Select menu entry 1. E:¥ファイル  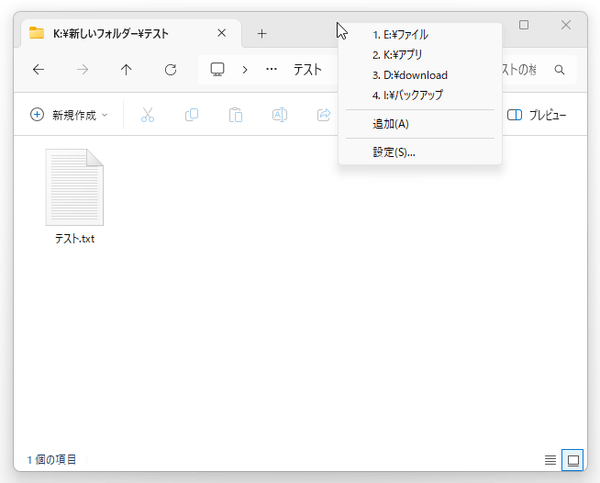click(x=420, y=35)
